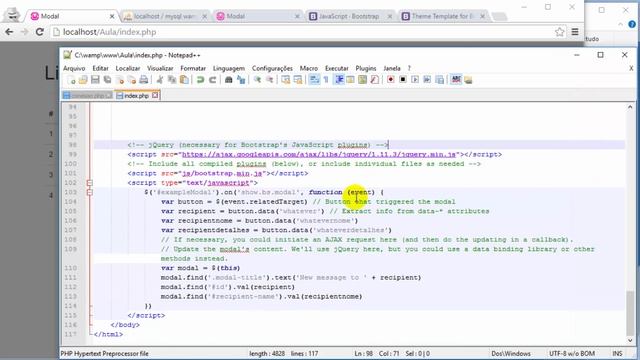Toggle word wrap in the toolbar
Image resolution: width=640 pixels, height=360 pixels.
point(314,80)
